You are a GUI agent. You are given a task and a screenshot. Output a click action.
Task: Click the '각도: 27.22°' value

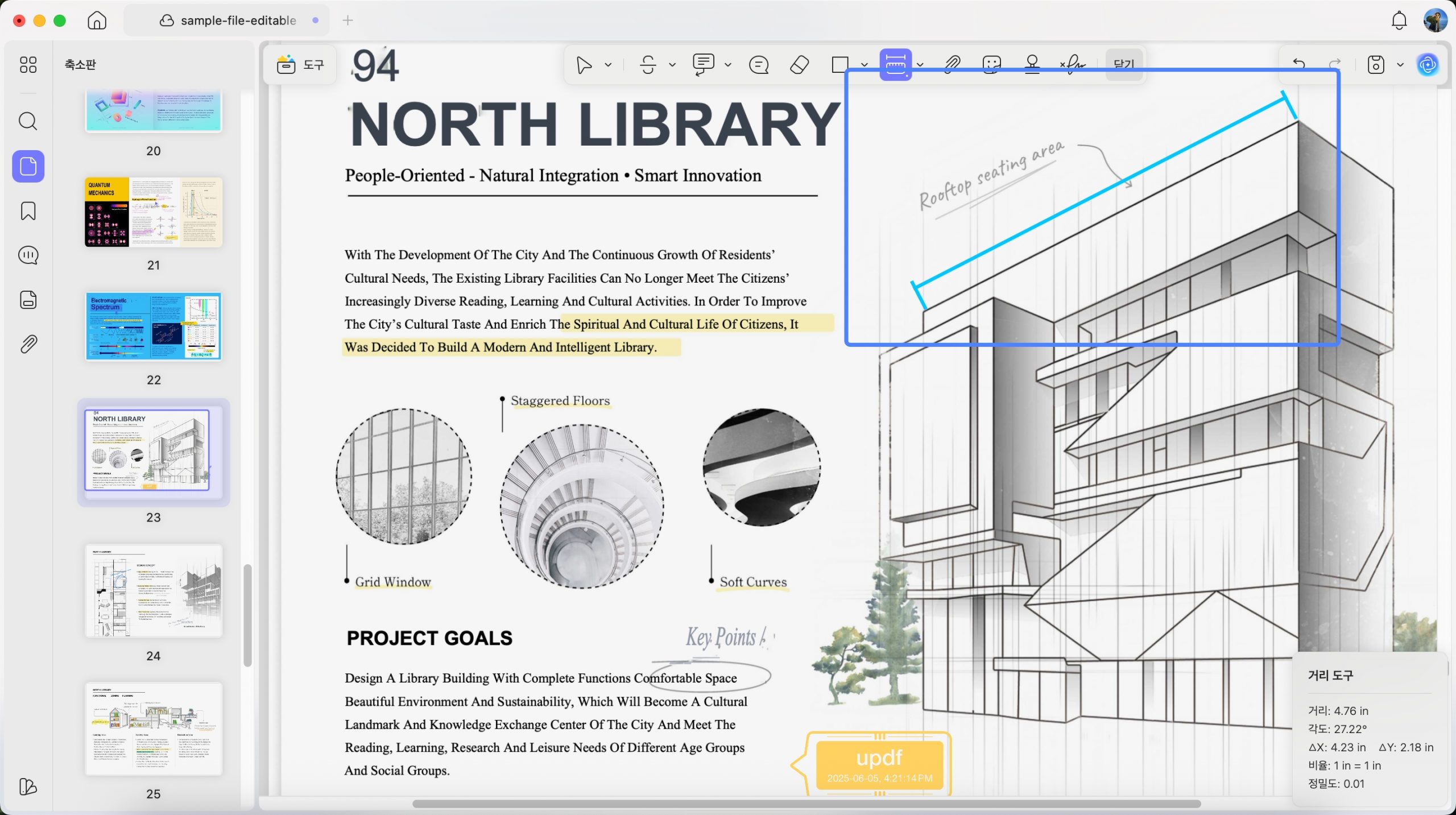[x=1337, y=729]
